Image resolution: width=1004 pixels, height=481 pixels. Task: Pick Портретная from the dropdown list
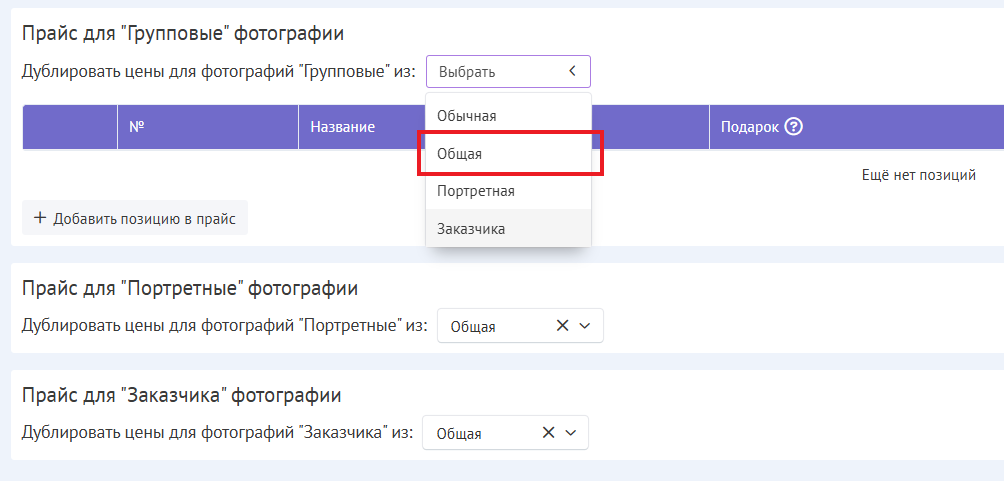(475, 190)
